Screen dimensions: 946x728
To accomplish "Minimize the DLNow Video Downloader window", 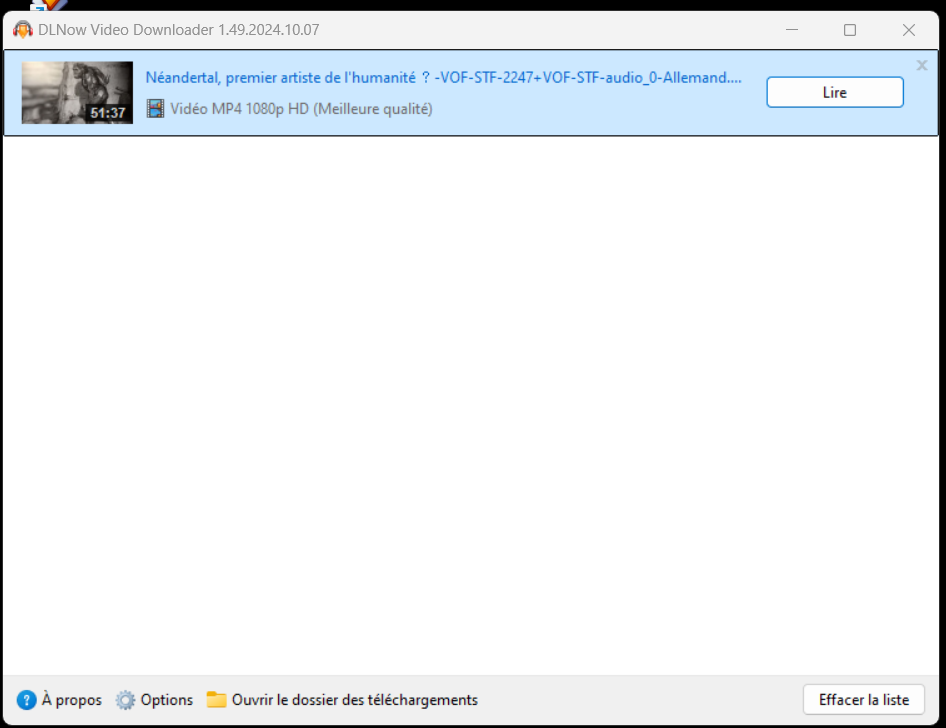I will [x=791, y=30].
